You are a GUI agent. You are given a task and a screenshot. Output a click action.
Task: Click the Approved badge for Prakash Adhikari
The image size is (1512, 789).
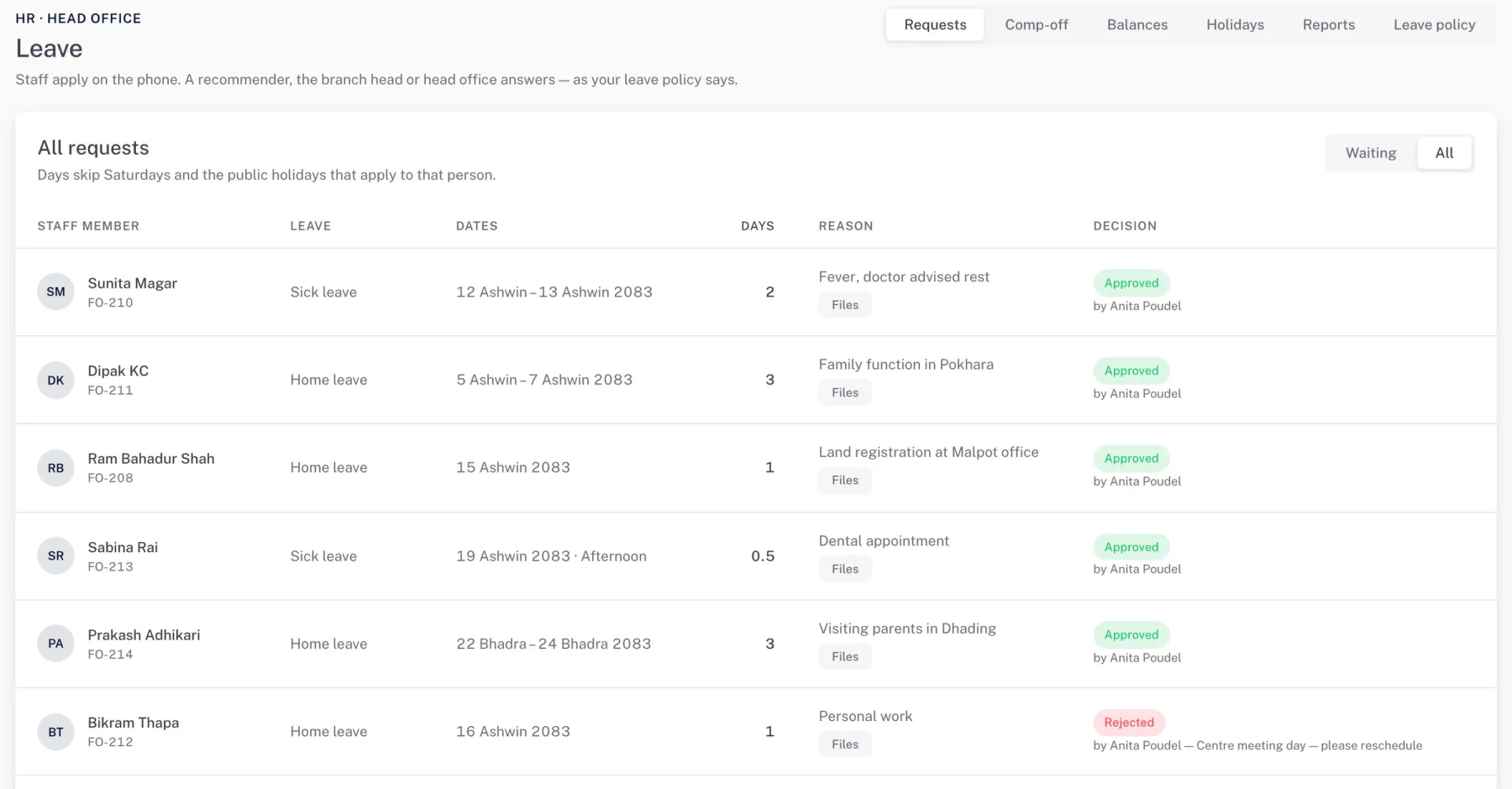[x=1131, y=635]
